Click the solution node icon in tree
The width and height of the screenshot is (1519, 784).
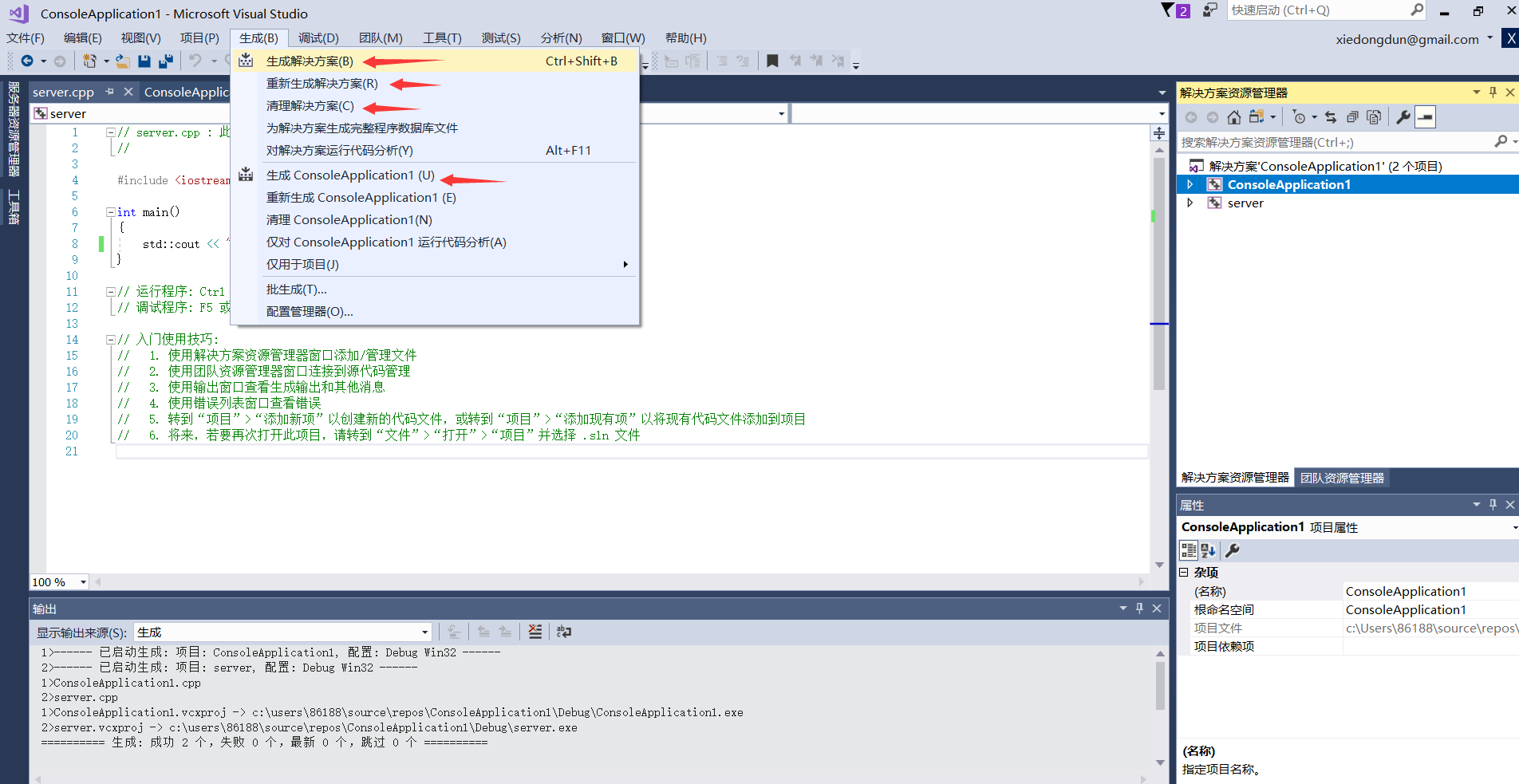tap(1196, 166)
